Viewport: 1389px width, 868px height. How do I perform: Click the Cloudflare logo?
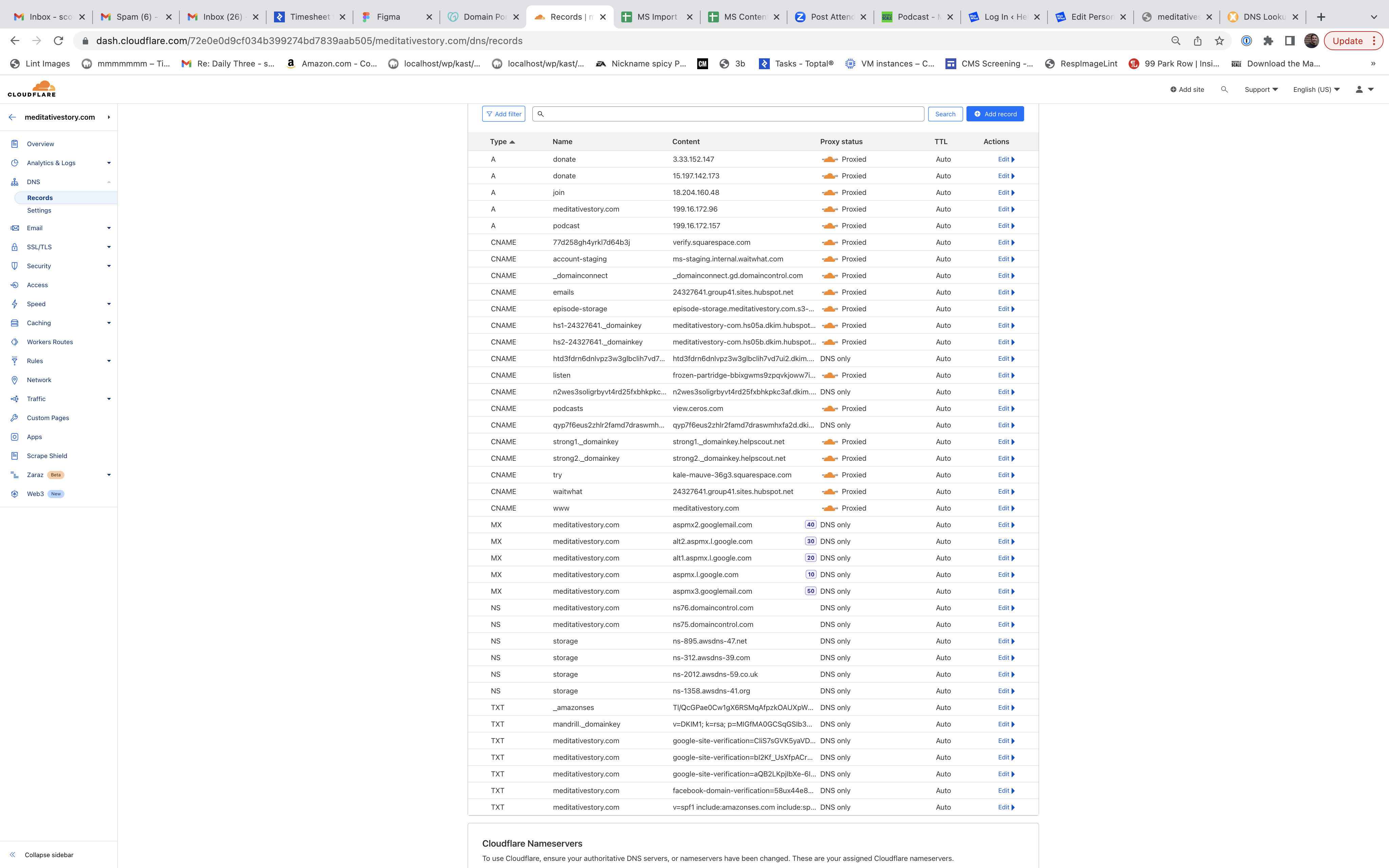pyautogui.click(x=32, y=88)
